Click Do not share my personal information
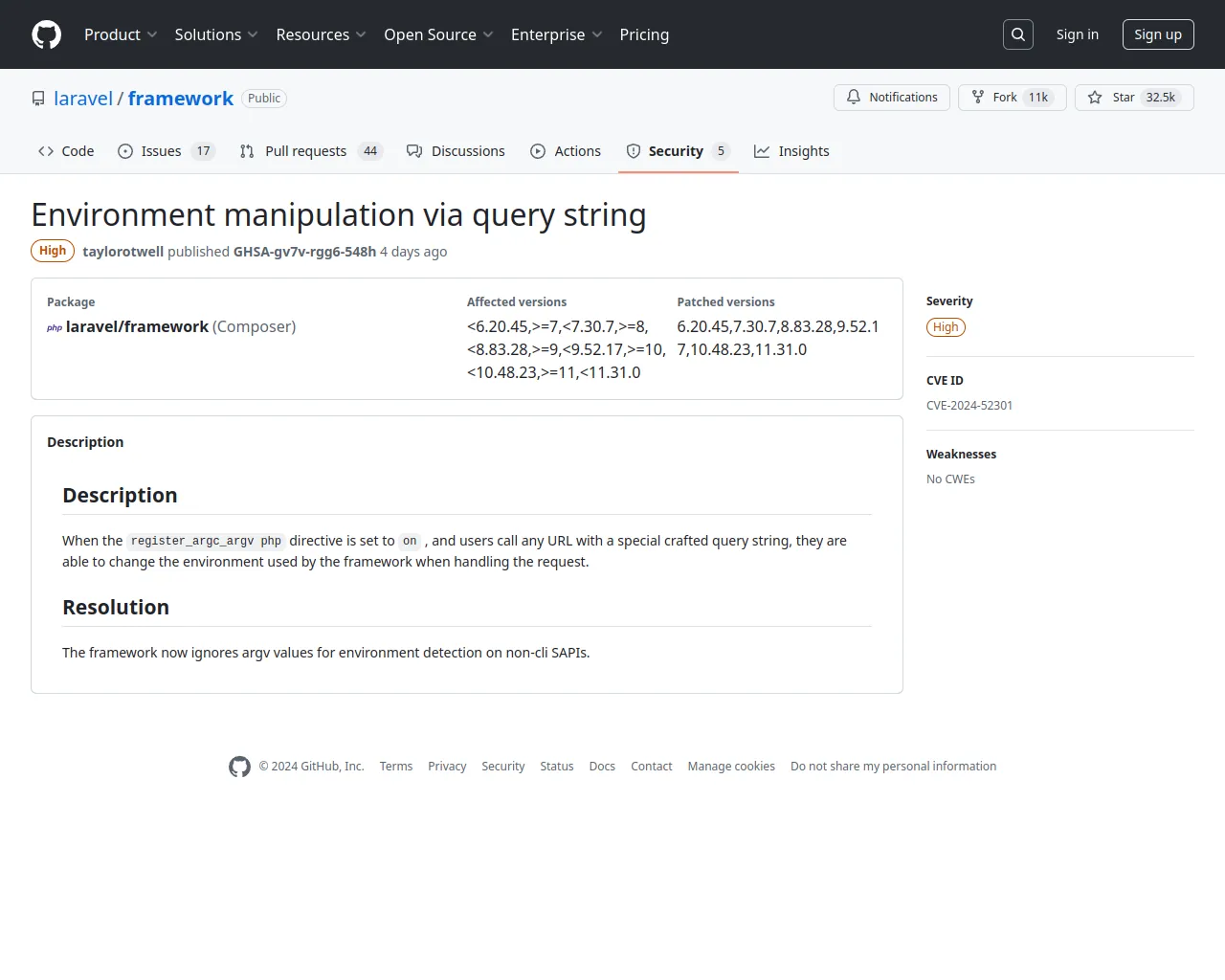Screen dimensions: 1225x980 click(894, 767)
